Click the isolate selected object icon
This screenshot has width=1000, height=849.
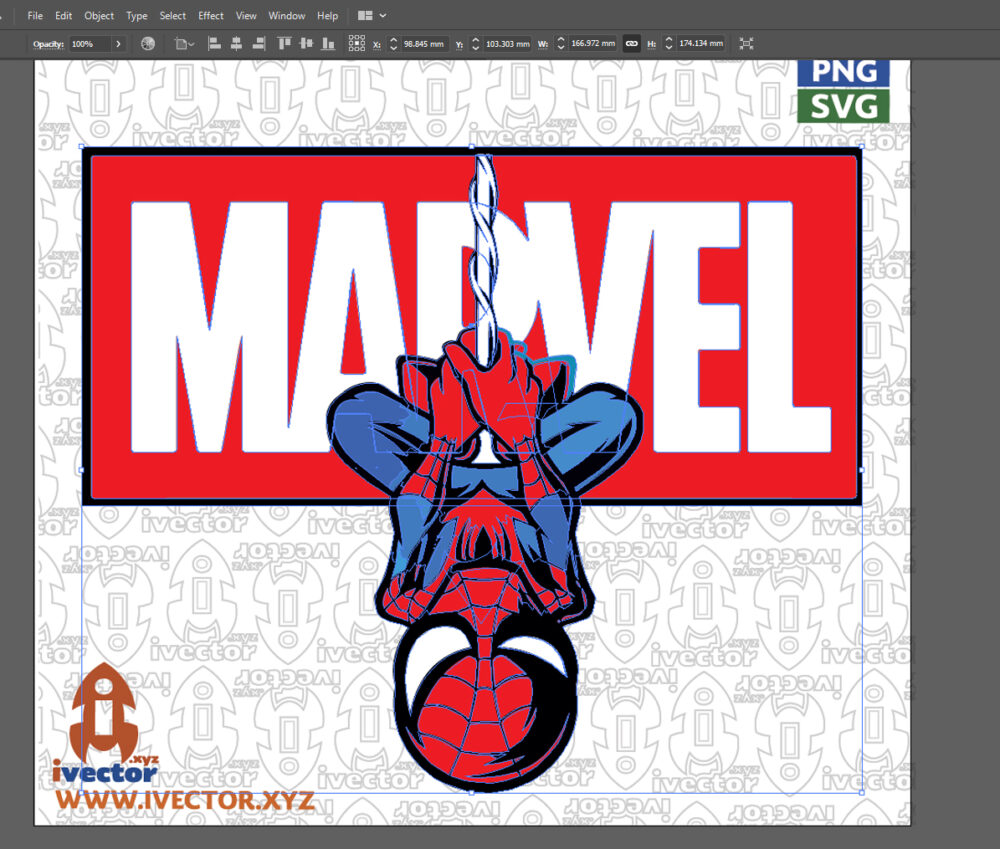tap(746, 43)
